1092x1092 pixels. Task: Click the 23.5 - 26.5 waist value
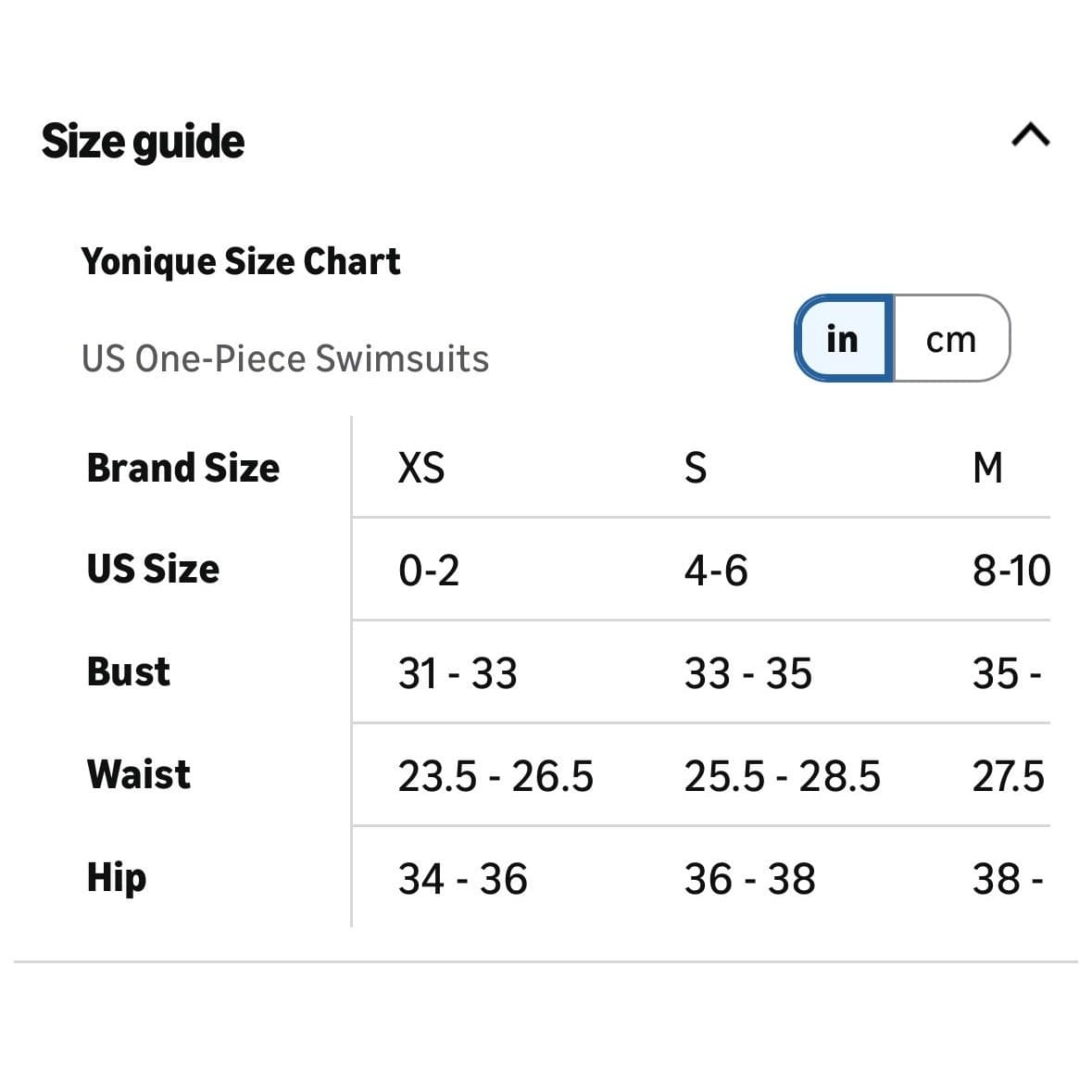[x=496, y=776]
